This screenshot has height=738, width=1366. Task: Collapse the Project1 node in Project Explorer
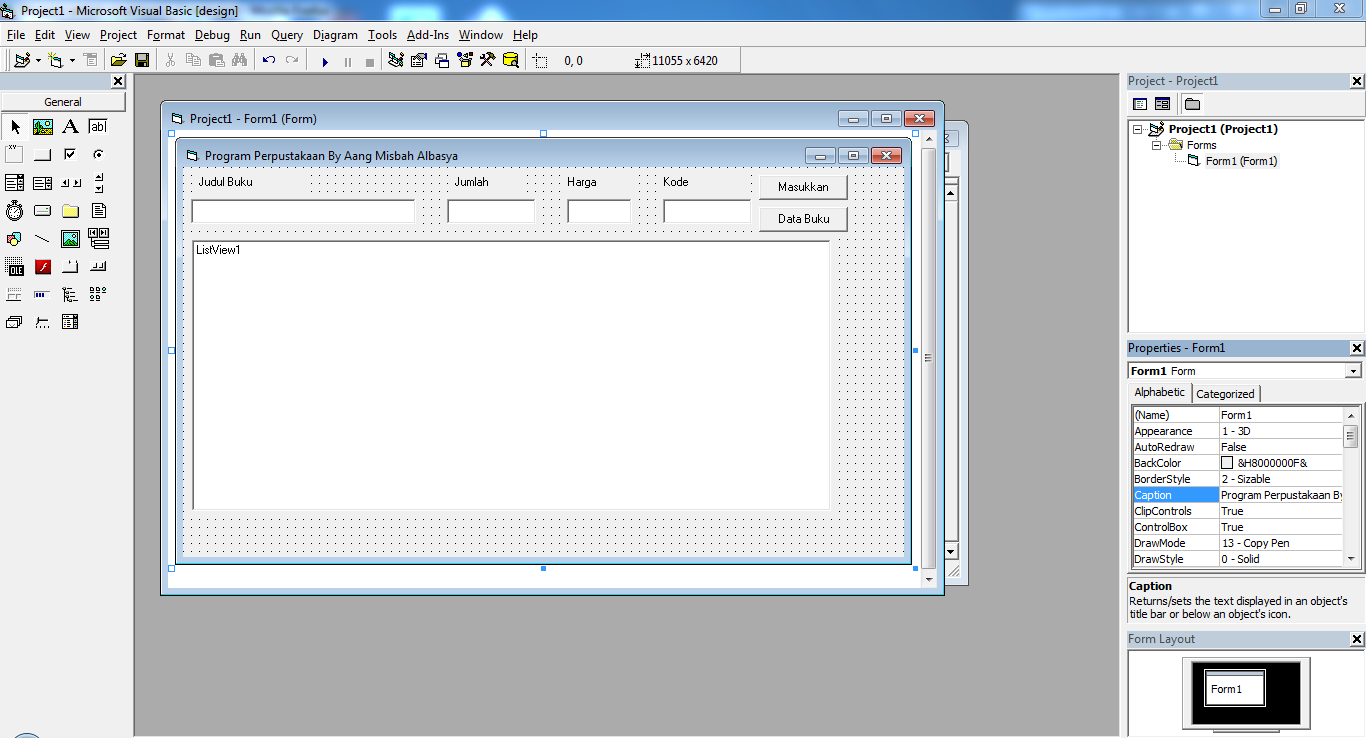(1139, 128)
